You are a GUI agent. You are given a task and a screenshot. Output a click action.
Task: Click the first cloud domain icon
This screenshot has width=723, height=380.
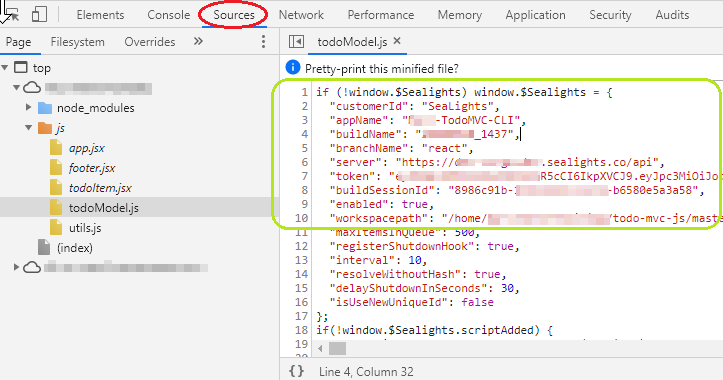pyautogui.click(x=32, y=87)
